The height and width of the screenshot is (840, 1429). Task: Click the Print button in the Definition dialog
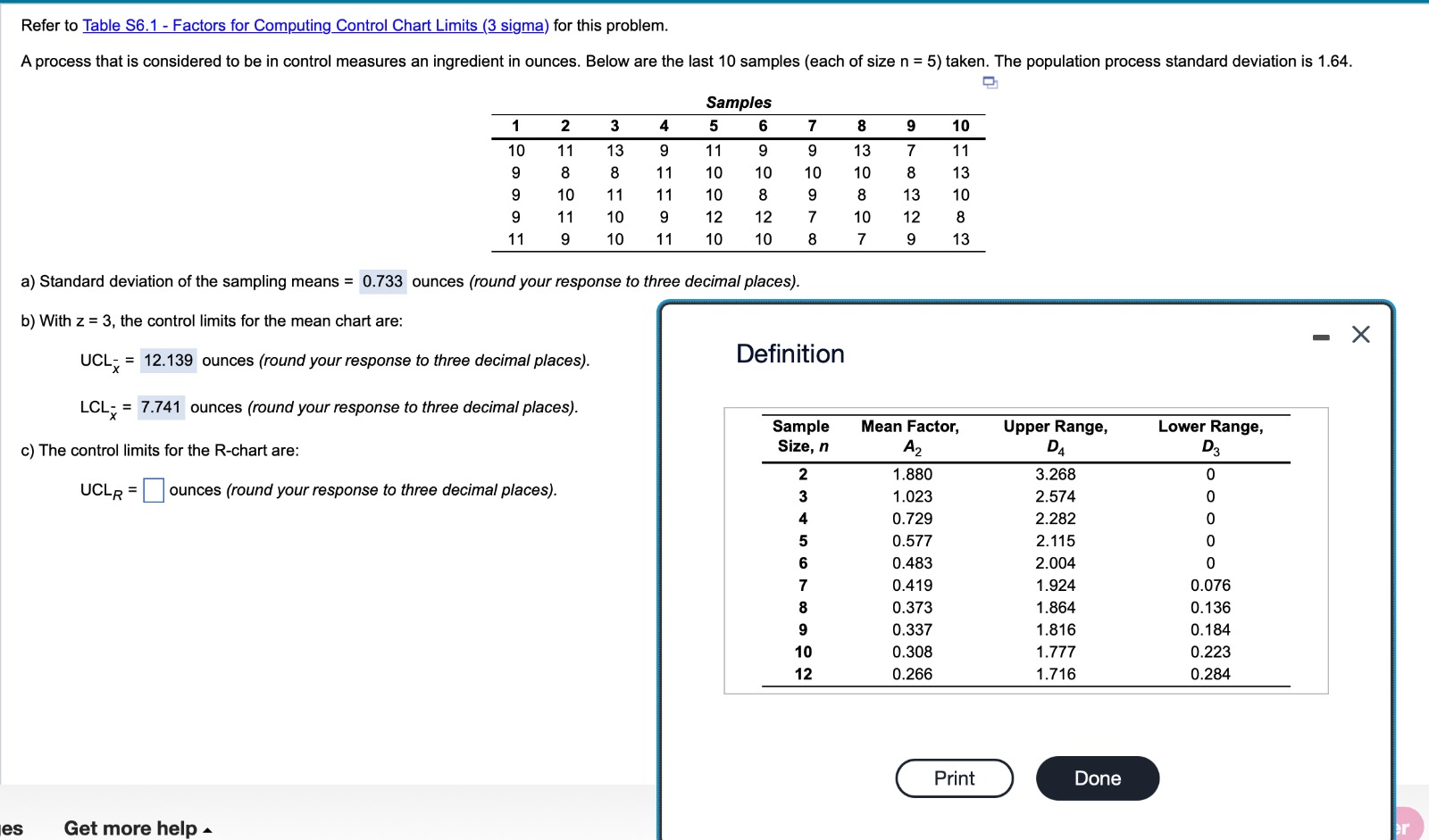954,778
